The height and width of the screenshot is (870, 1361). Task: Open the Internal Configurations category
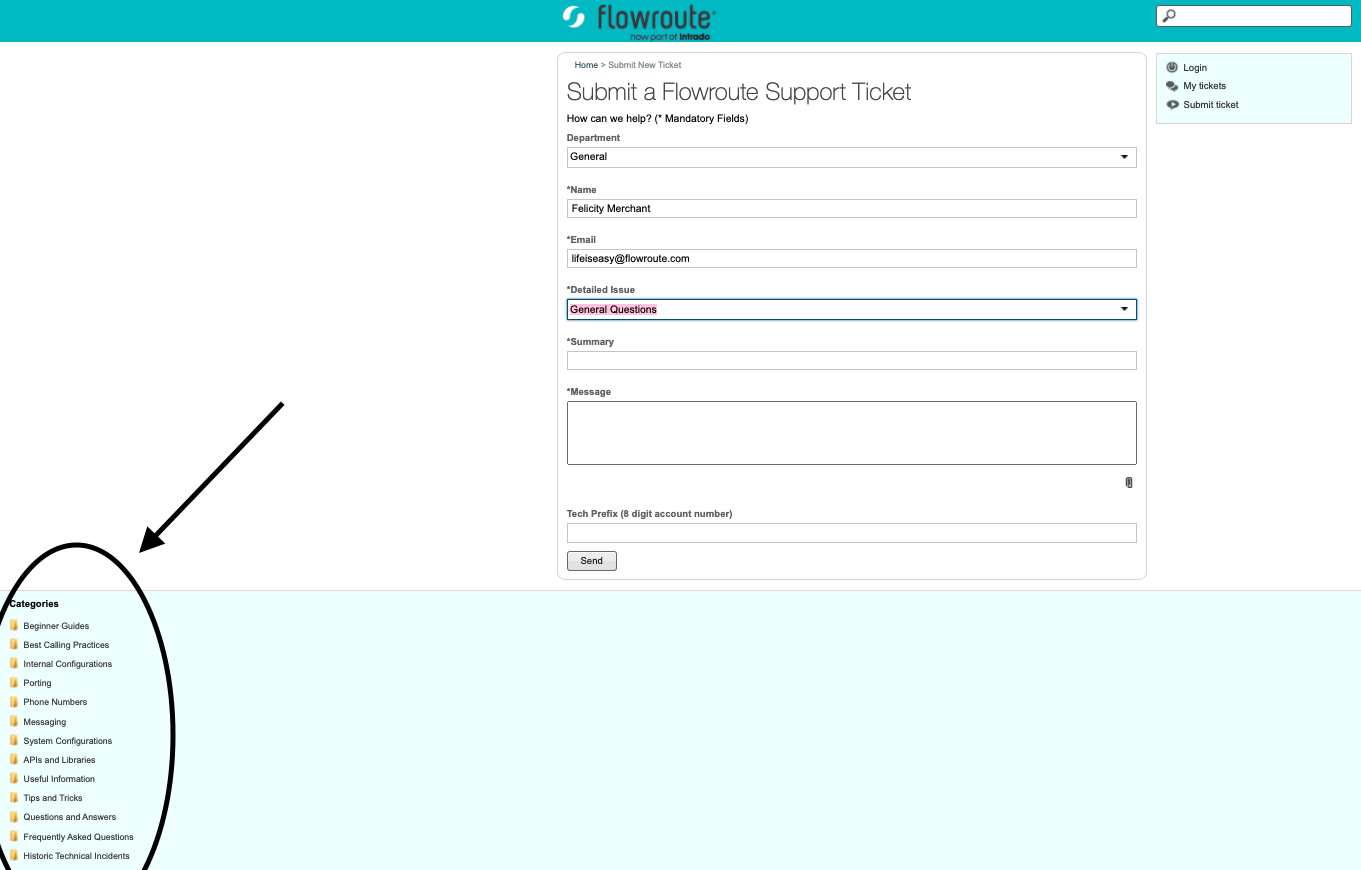pyautogui.click(x=68, y=664)
